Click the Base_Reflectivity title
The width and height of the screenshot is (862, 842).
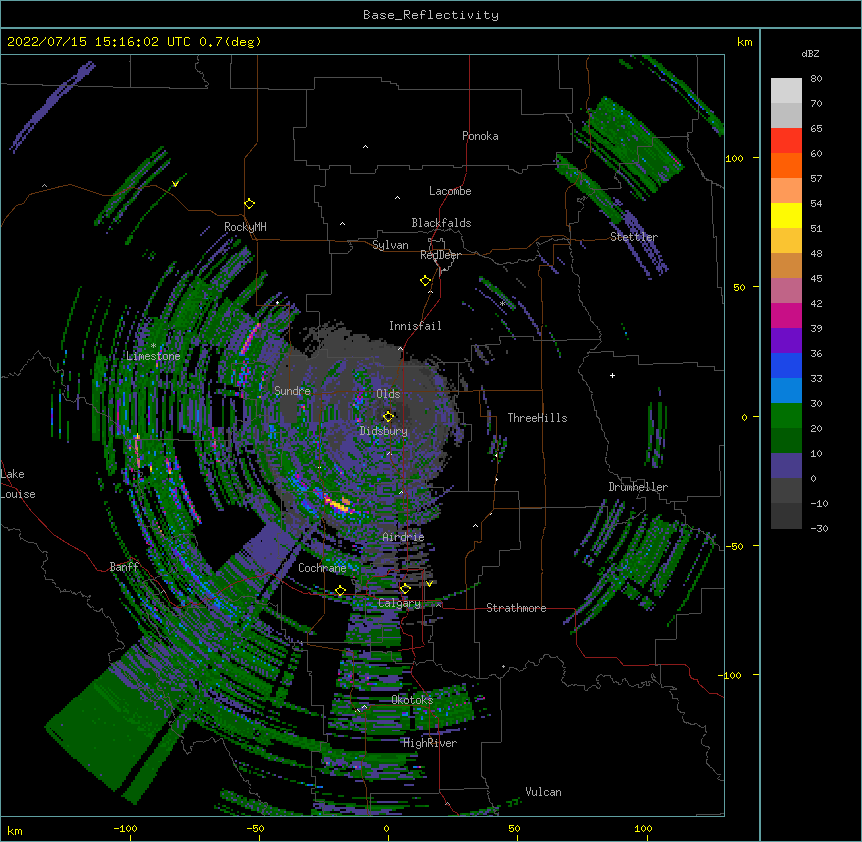click(x=431, y=15)
